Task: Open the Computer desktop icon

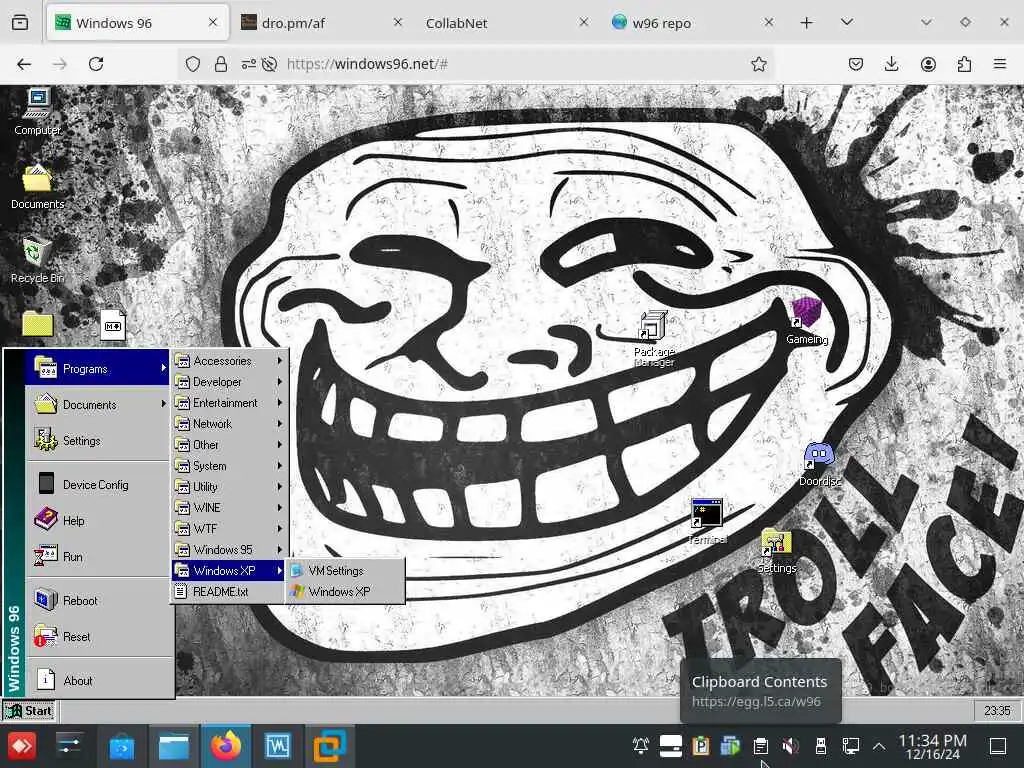Action: 37,111
